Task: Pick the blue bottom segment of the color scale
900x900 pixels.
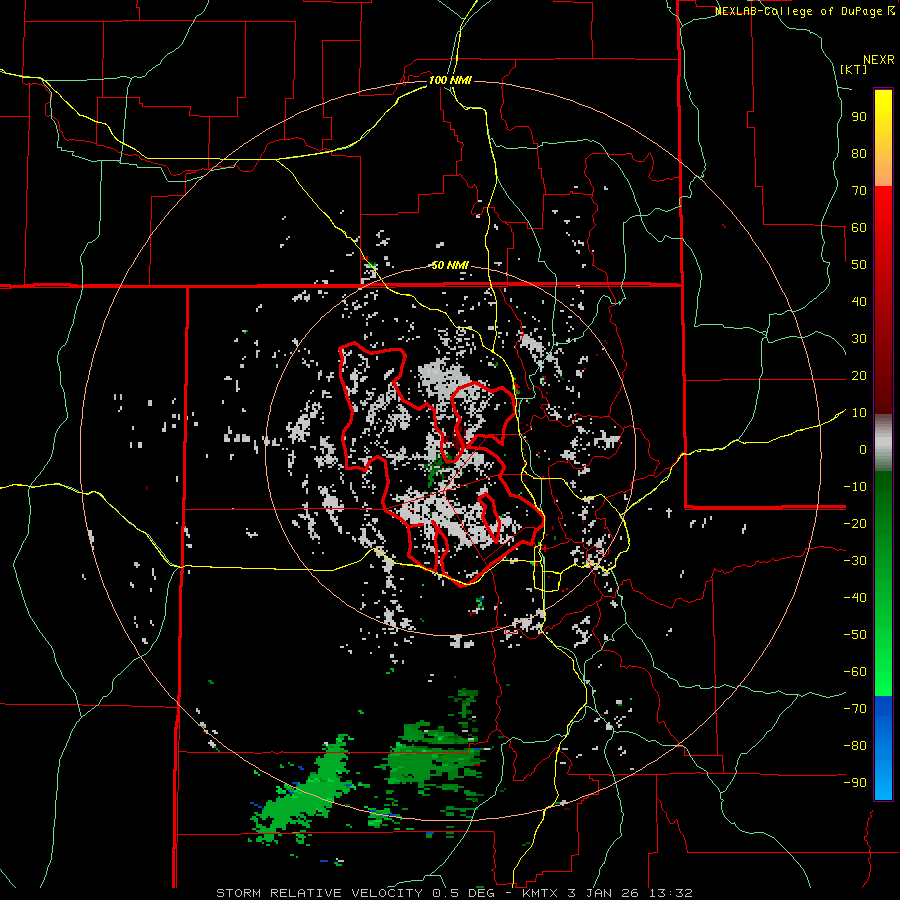Action: click(x=883, y=748)
